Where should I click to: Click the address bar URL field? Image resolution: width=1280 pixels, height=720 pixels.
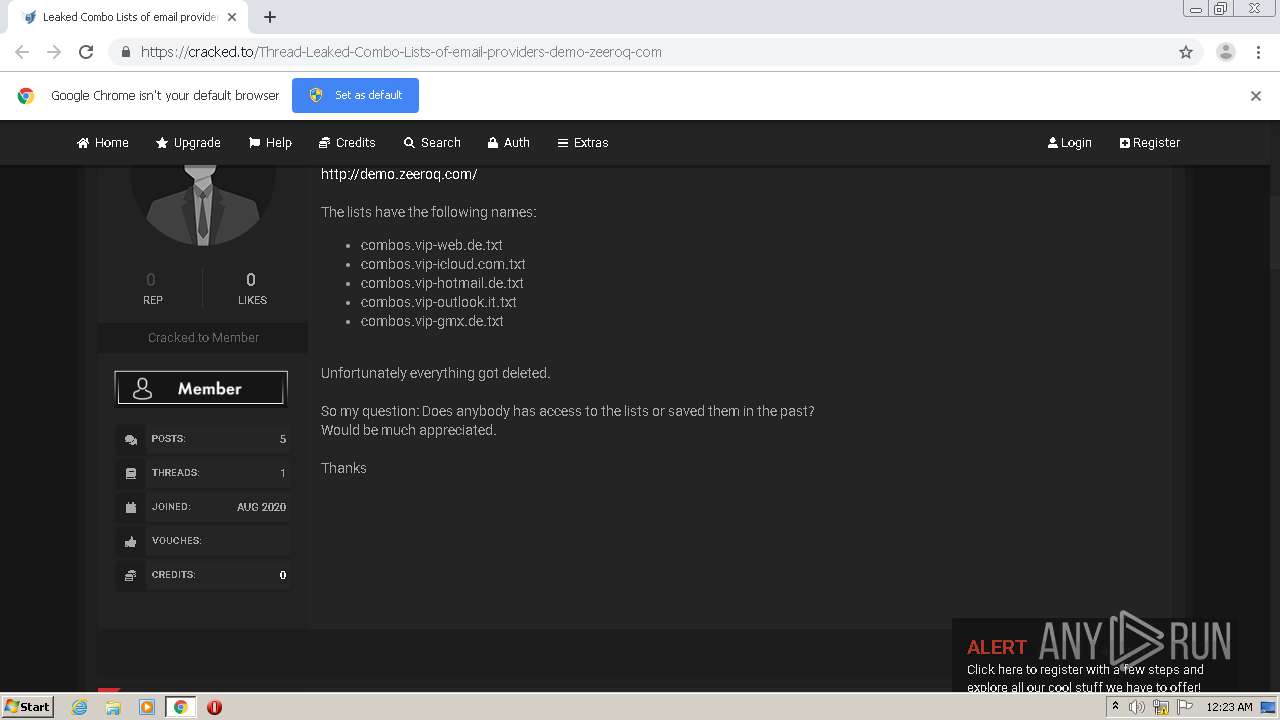click(x=640, y=52)
